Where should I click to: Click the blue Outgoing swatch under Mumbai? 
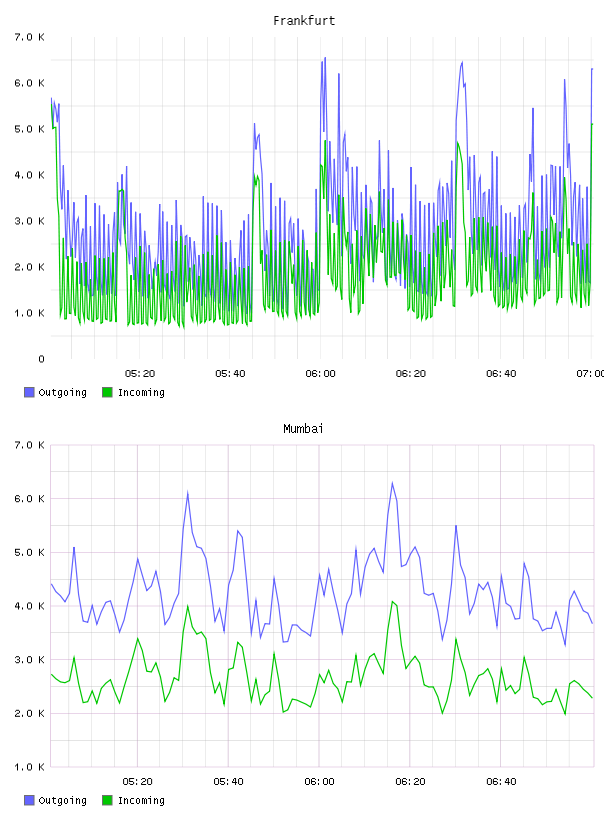29,800
